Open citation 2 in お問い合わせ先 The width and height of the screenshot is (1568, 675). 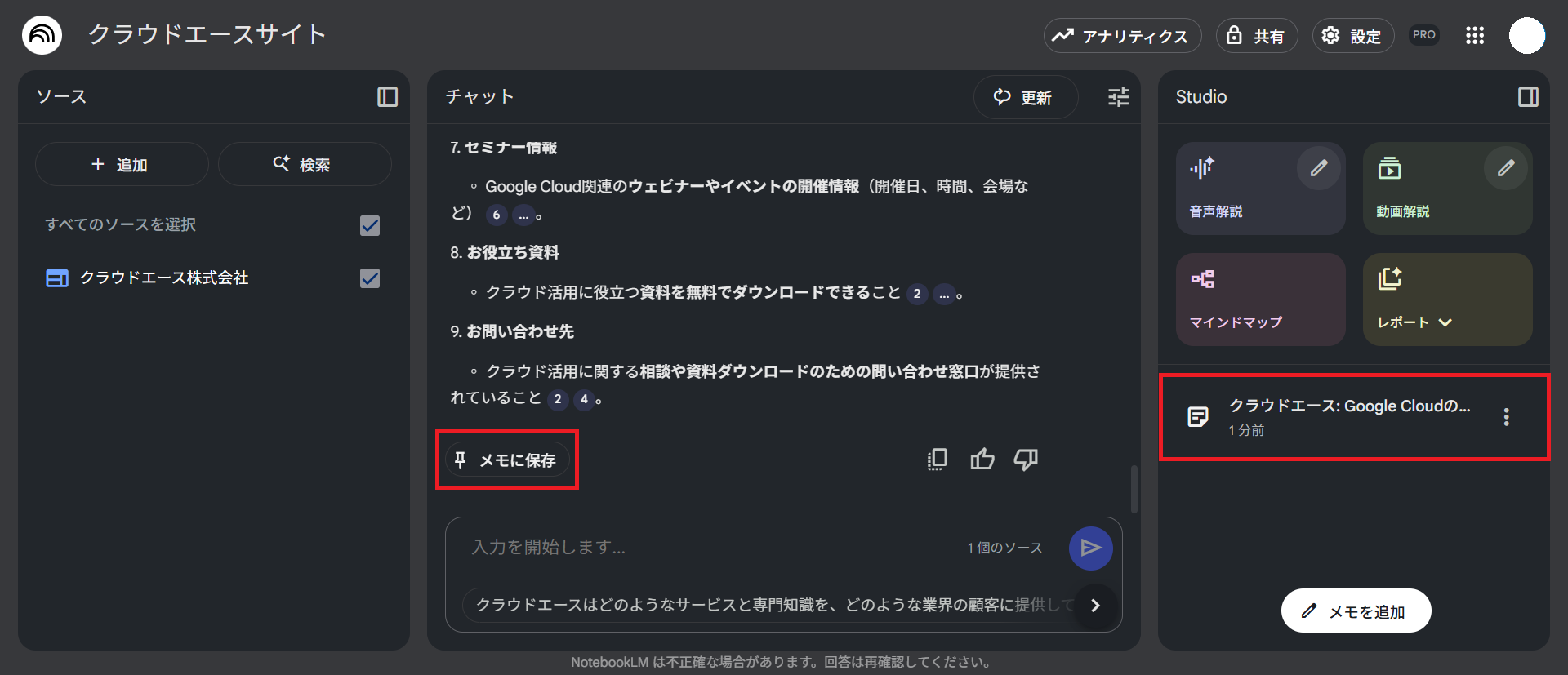click(558, 399)
